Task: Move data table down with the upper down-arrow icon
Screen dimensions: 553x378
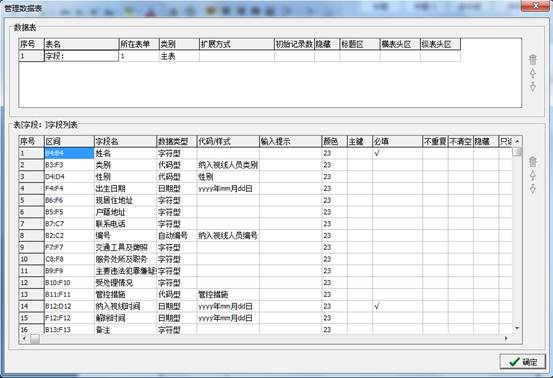Action: point(533,86)
